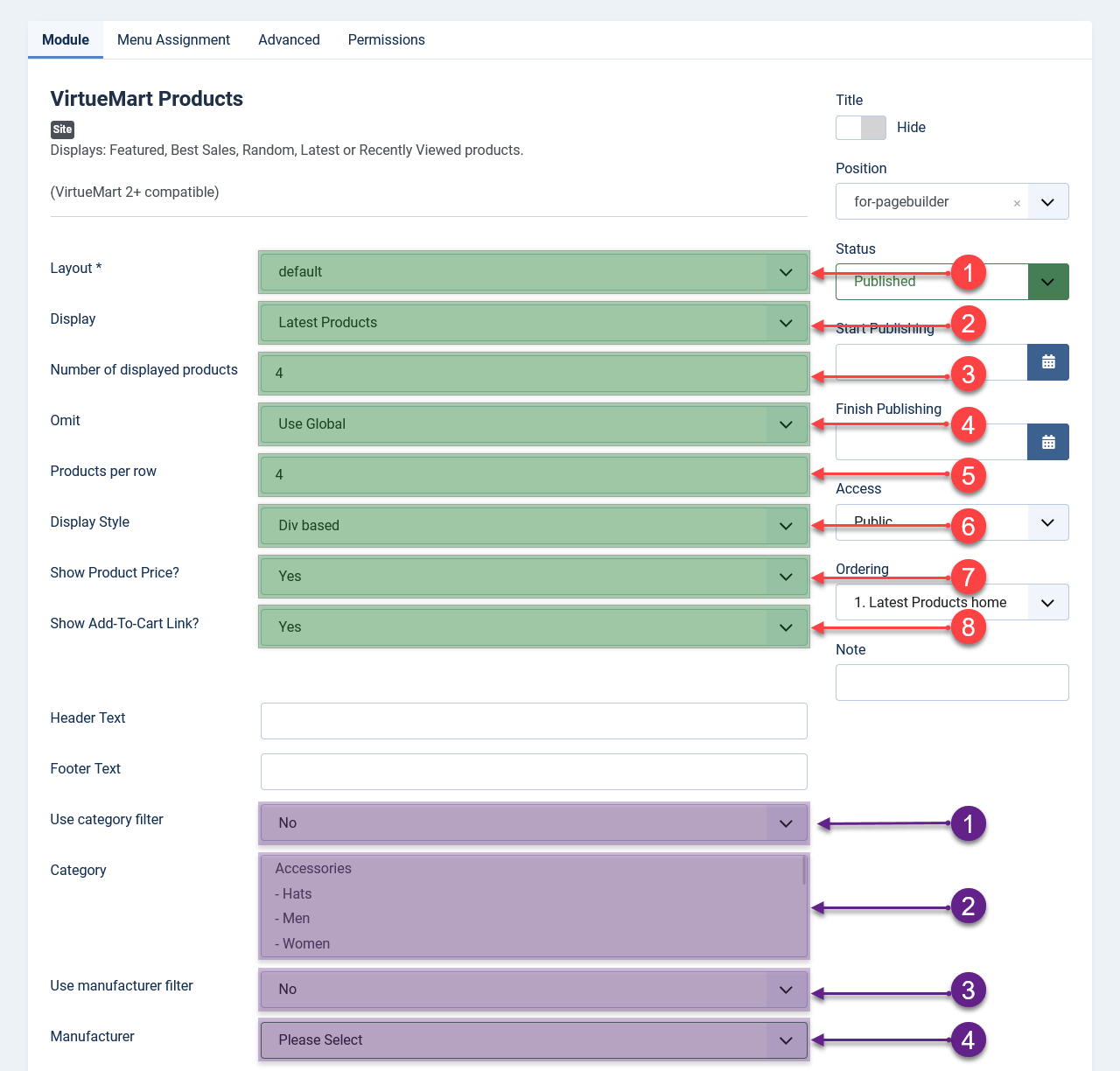Expand the Position dropdown arrow
The image size is (1120, 1071).
1048,202
